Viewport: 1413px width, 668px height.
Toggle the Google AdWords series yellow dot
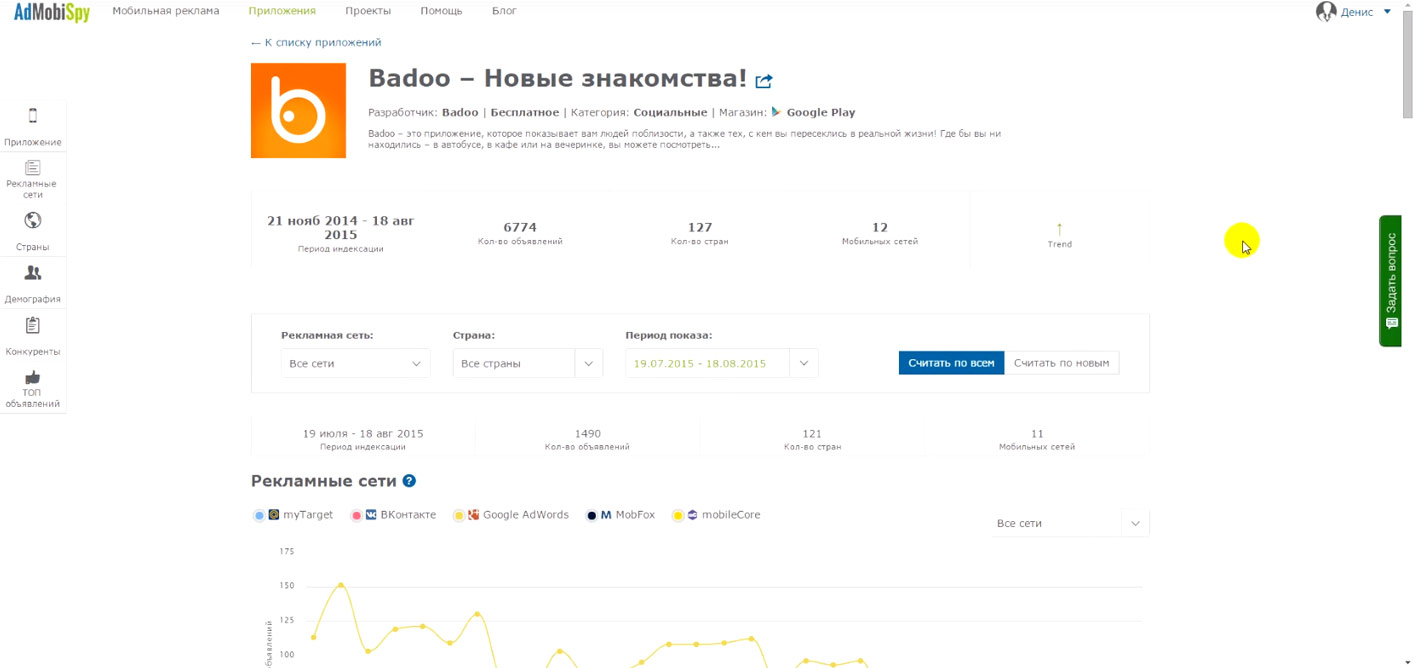click(x=459, y=516)
